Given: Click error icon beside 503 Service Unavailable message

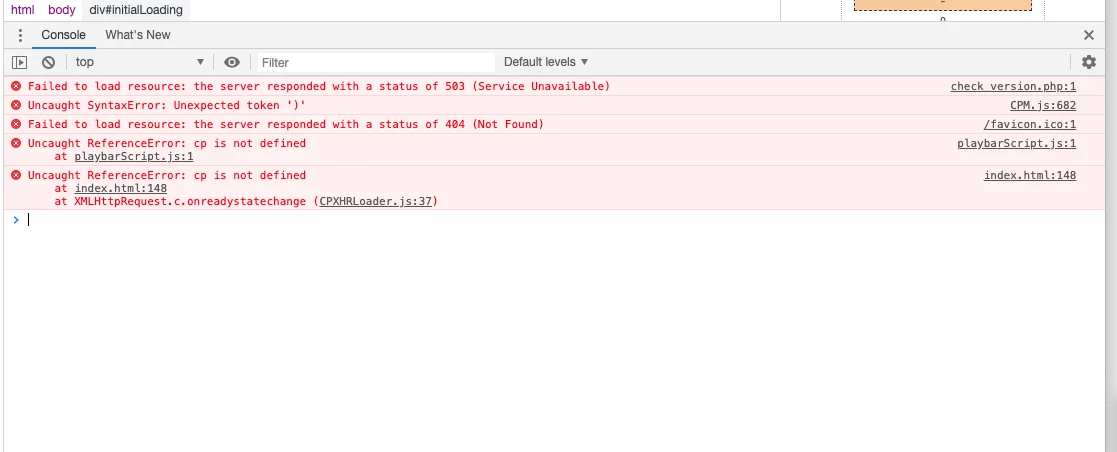Looking at the screenshot, I should 16,86.
